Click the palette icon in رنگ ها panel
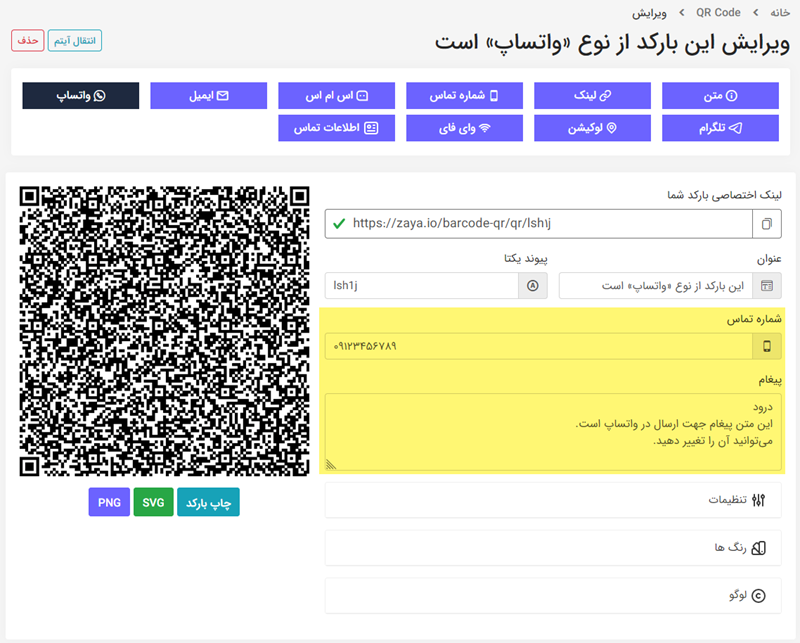 759,548
